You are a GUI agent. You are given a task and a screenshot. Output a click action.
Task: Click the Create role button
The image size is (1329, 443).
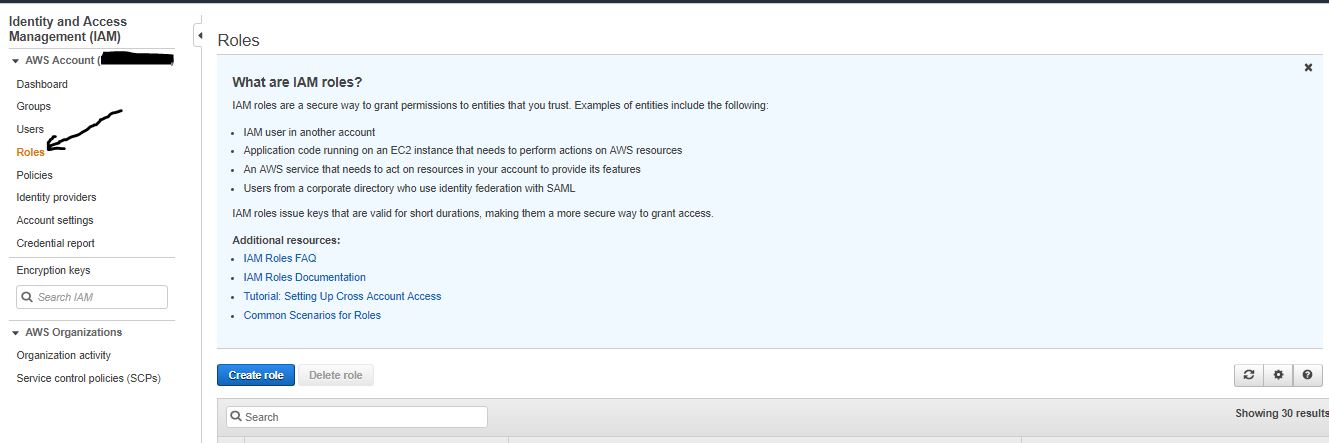(256, 375)
